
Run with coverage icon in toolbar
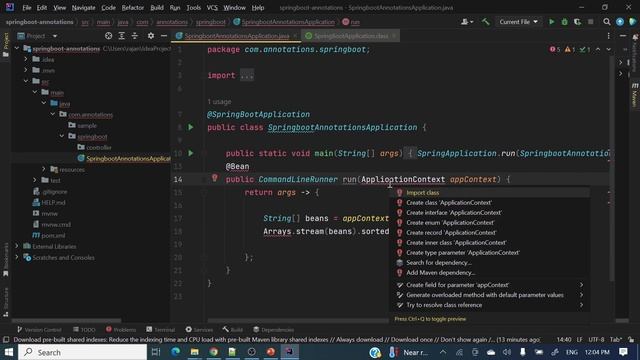point(577,22)
